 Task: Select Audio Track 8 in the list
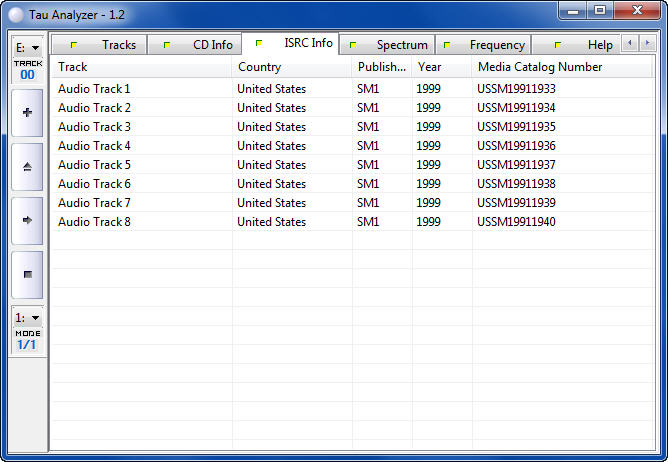[94, 222]
